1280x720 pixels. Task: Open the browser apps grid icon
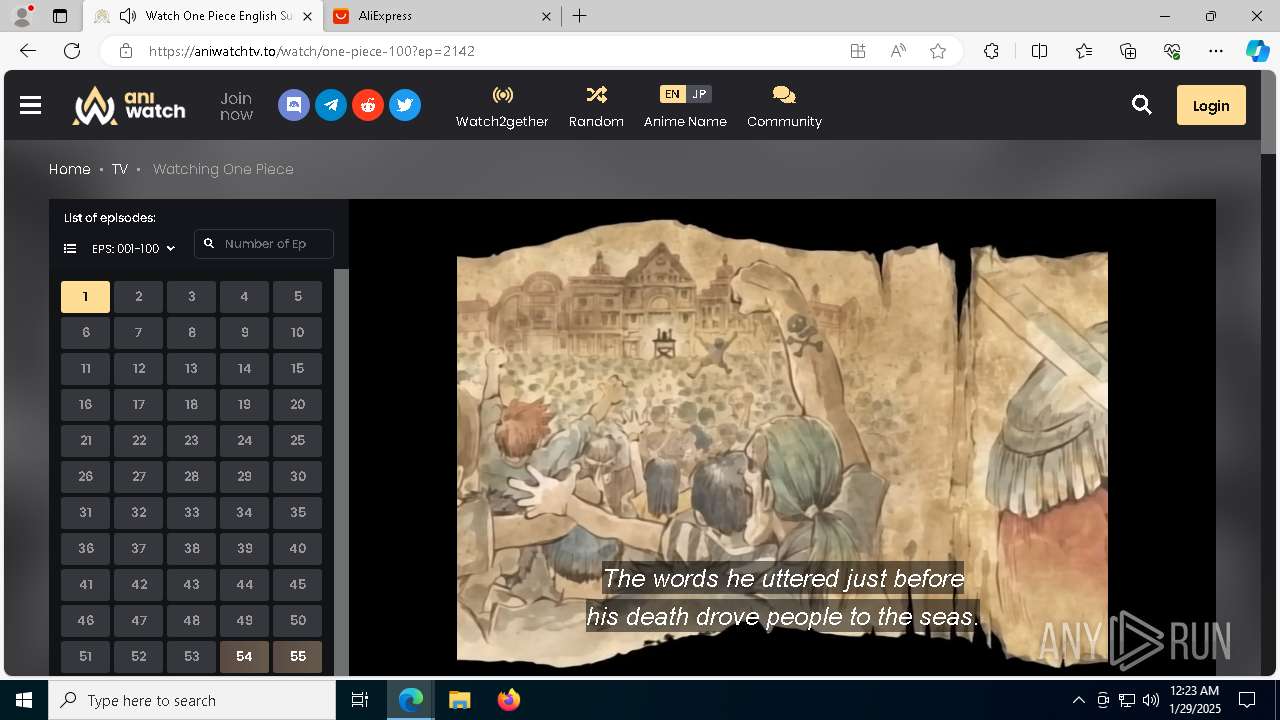click(857, 51)
